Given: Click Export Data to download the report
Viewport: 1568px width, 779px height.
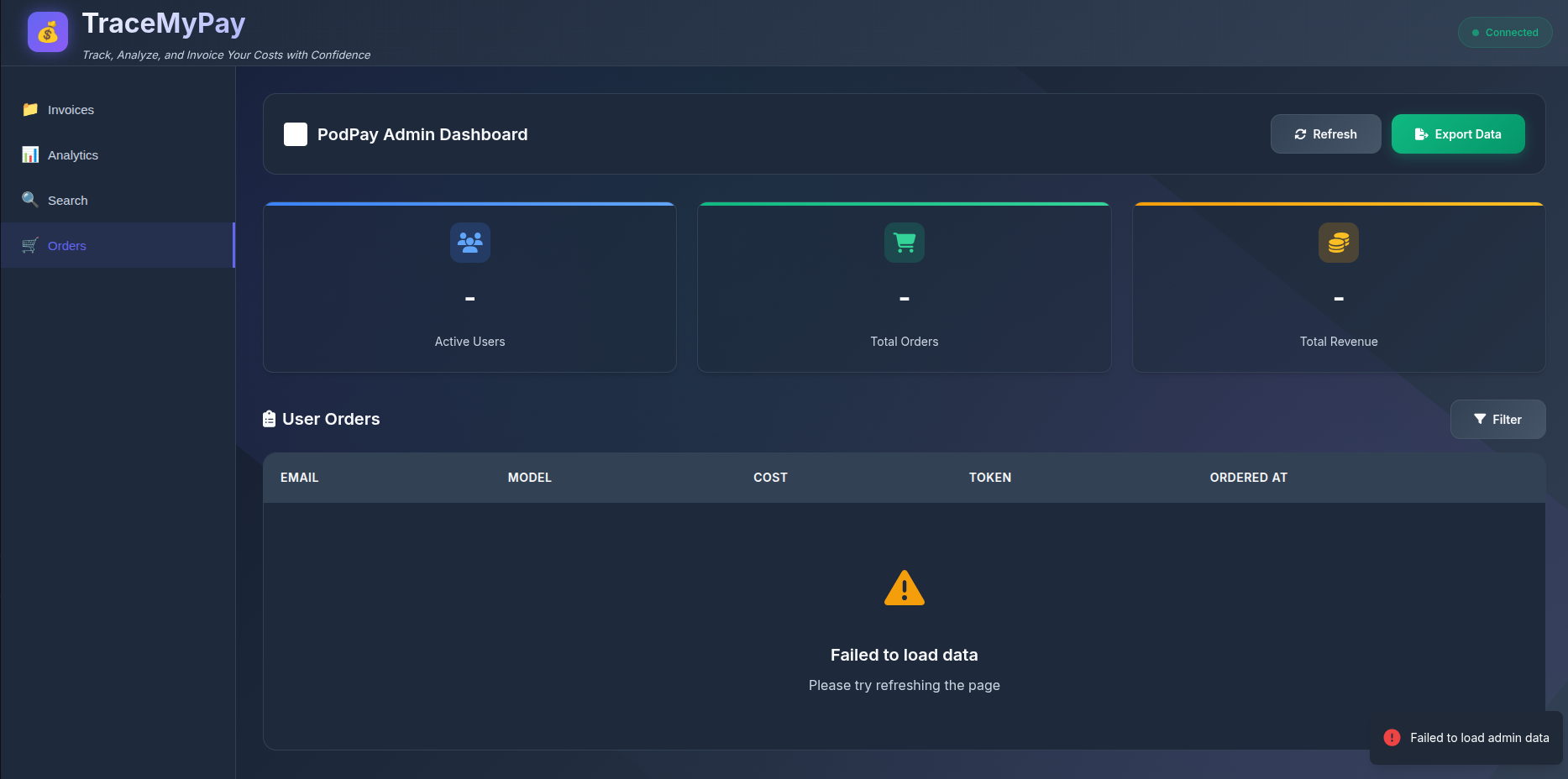Looking at the screenshot, I should [x=1457, y=133].
